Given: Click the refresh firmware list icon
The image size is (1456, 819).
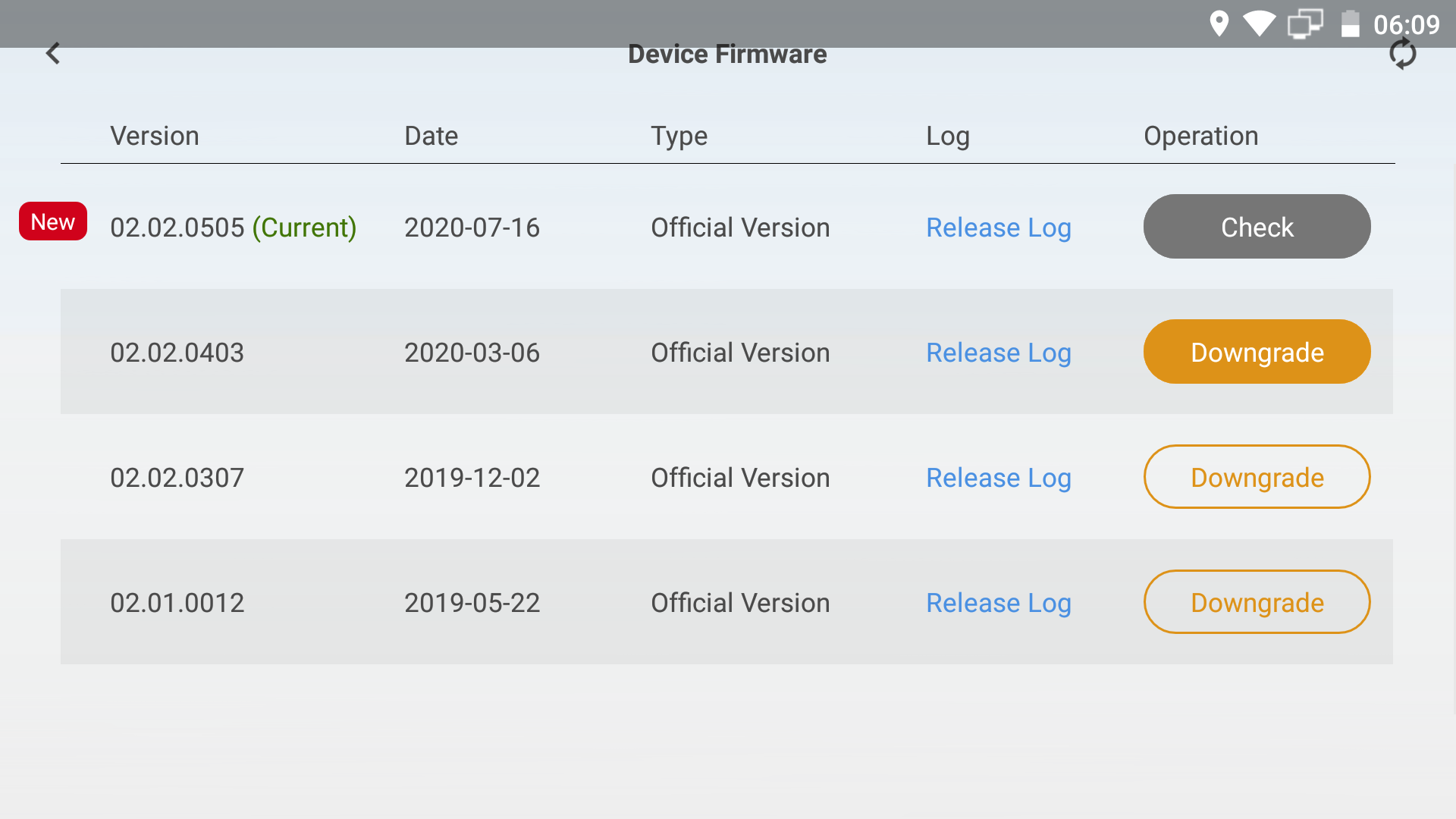Looking at the screenshot, I should [1402, 54].
